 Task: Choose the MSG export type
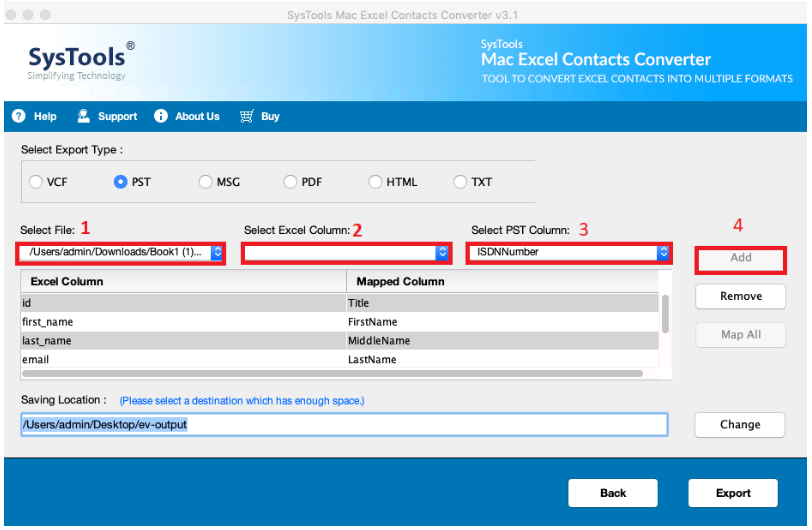pyautogui.click(x=206, y=182)
